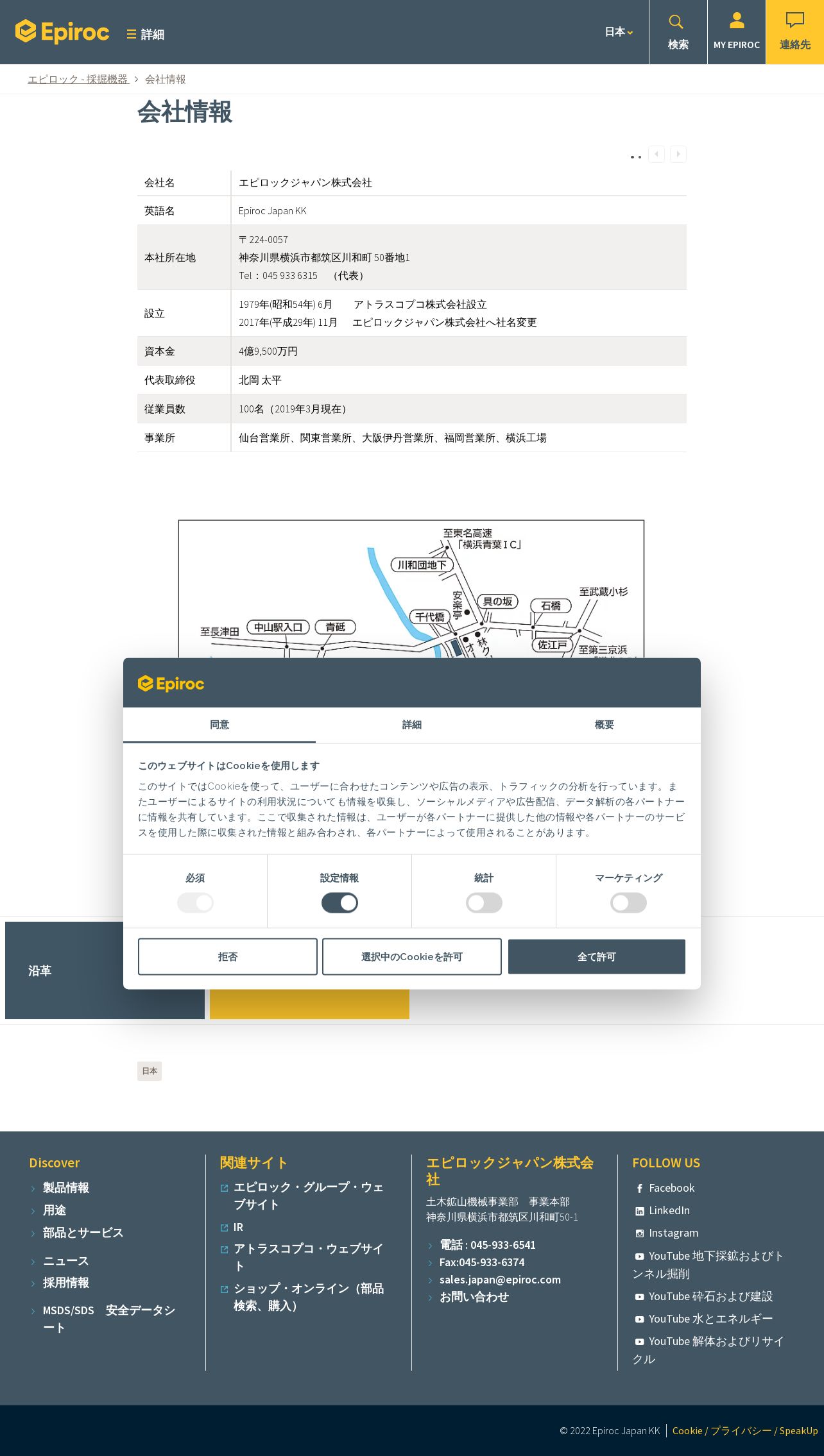Click YouTube icon for 水とエネルギー
Screen dimensions: 824x1456
click(x=639, y=1319)
